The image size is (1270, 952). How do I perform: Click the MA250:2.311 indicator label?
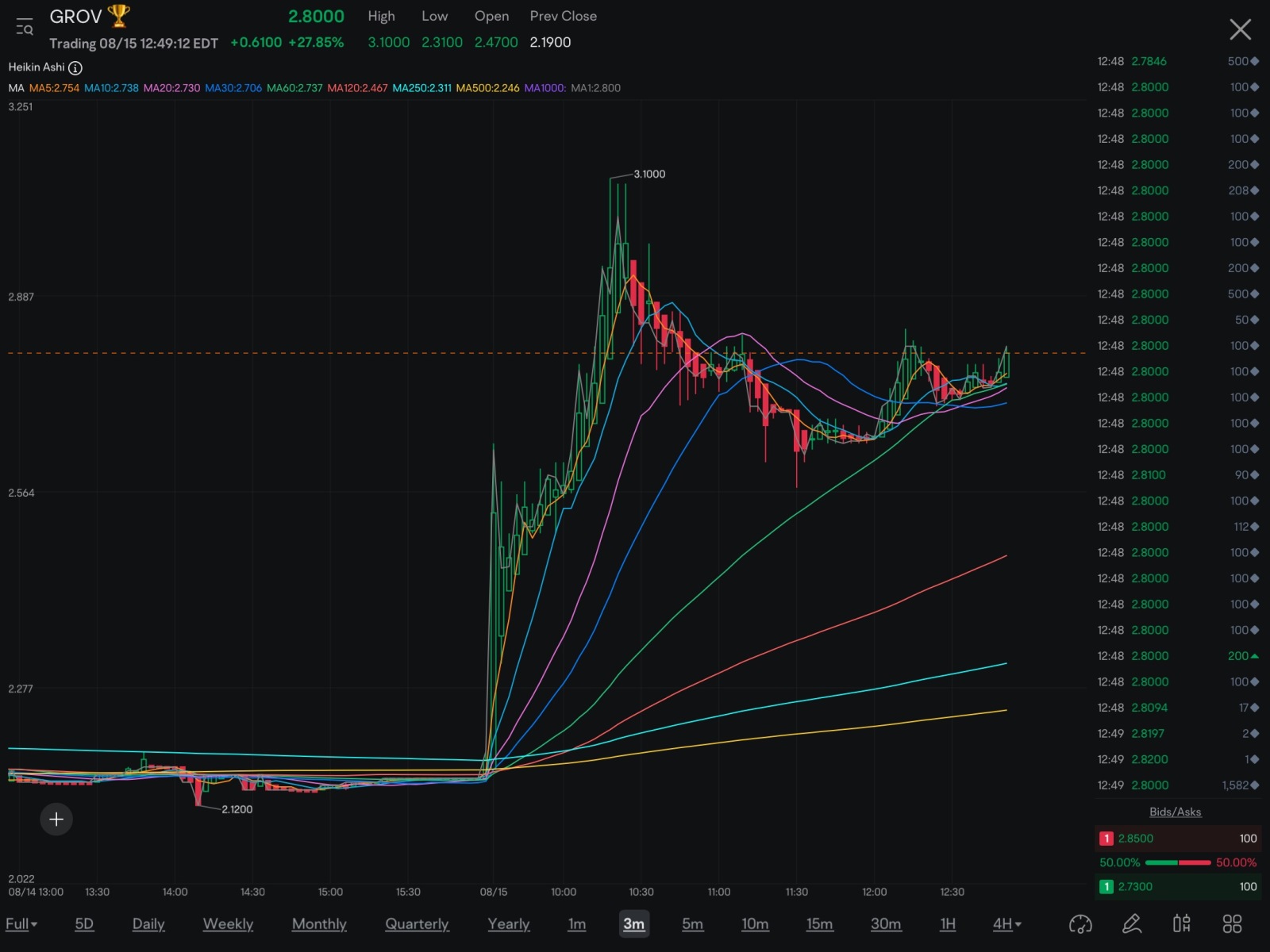[421, 88]
